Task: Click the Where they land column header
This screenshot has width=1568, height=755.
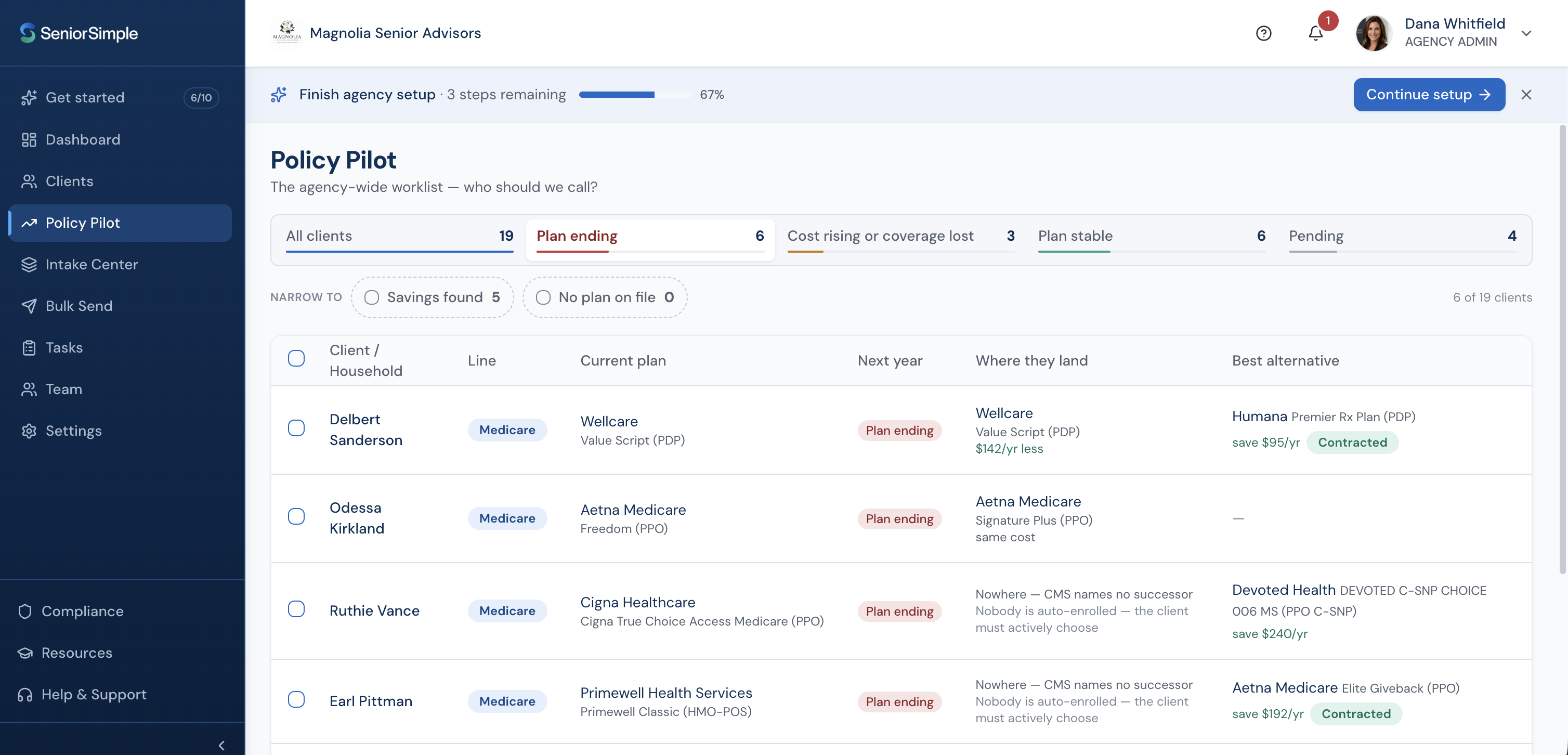Action: click(x=1031, y=360)
